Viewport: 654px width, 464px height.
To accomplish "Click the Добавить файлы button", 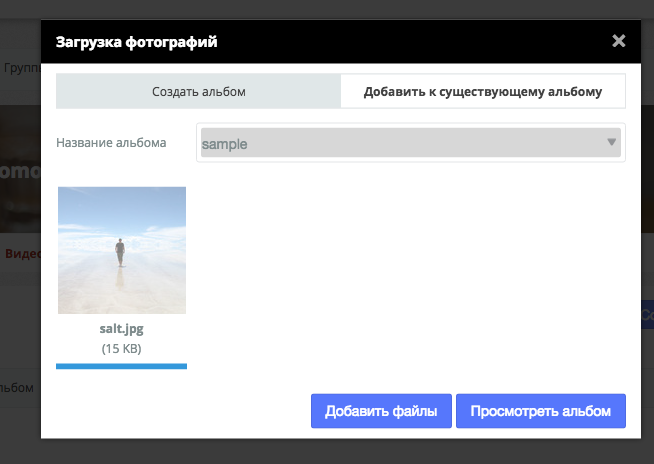I will click(x=381, y=411).
